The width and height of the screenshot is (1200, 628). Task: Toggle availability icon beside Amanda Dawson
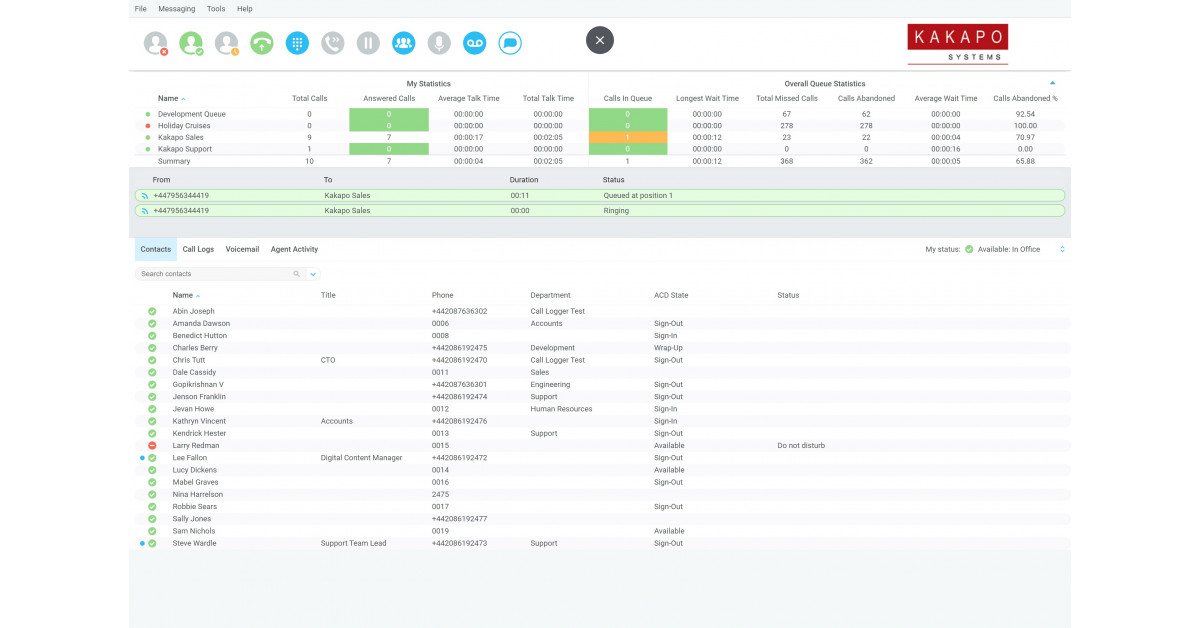pos(151,323)
